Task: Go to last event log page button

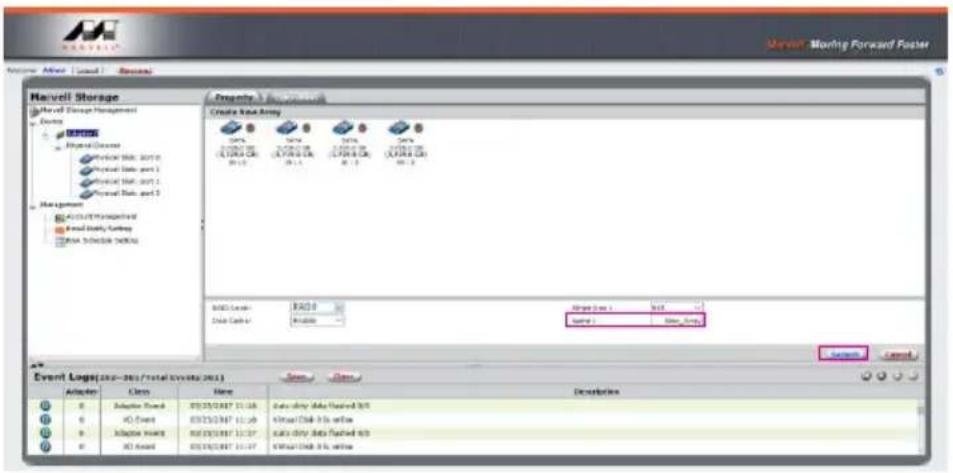Action: [x=912, y=377]
